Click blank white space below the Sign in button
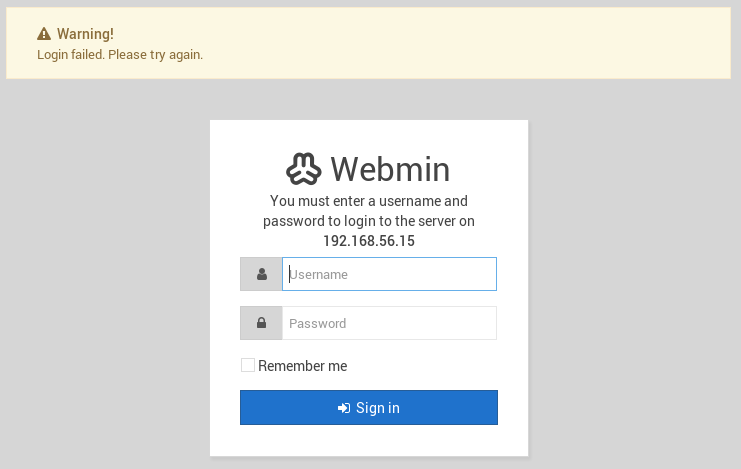Screen dimensions: 741x469 (369, 441)
